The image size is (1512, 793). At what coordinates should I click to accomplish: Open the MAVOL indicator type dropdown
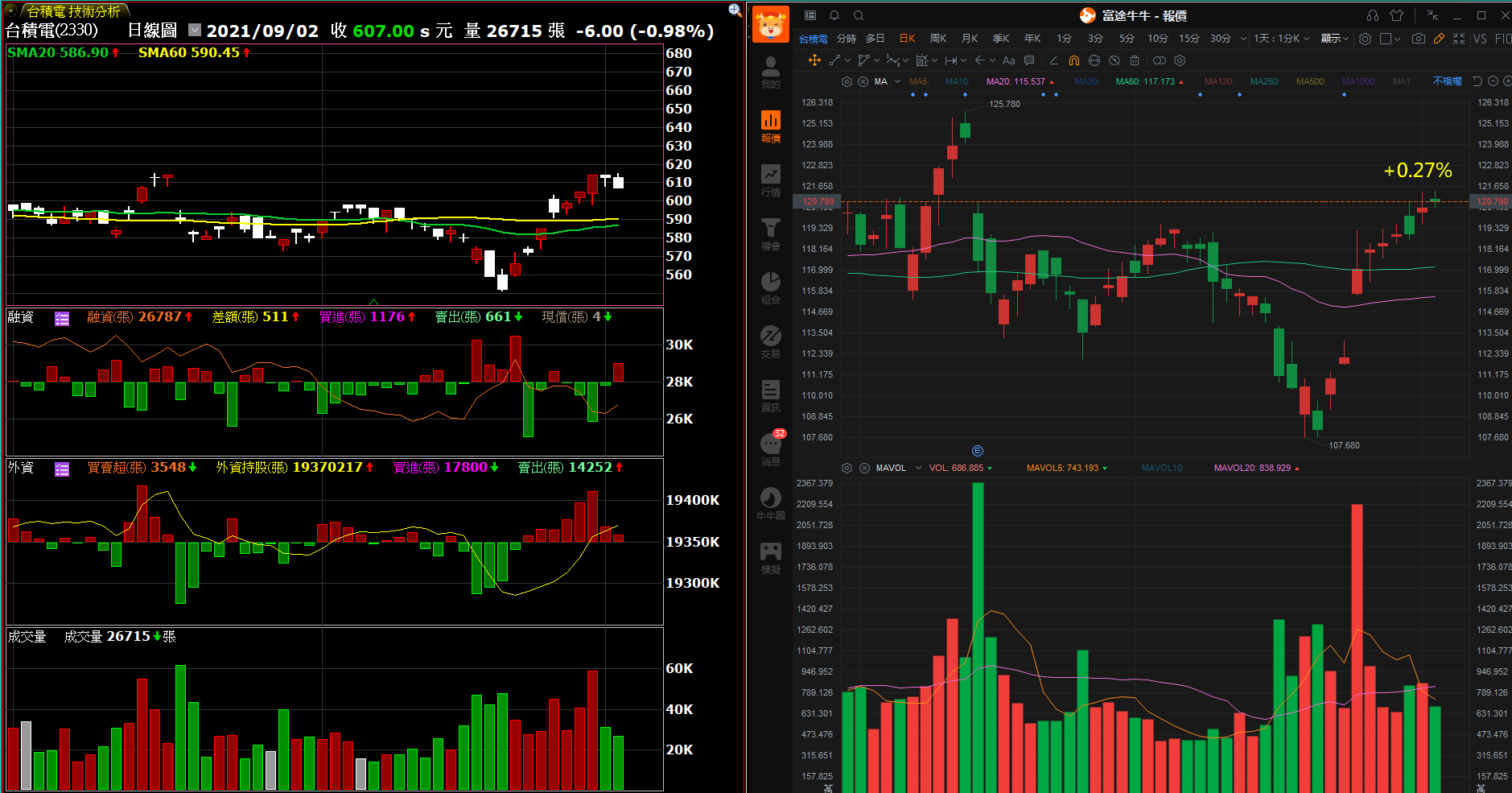click(x=918, y=468)
